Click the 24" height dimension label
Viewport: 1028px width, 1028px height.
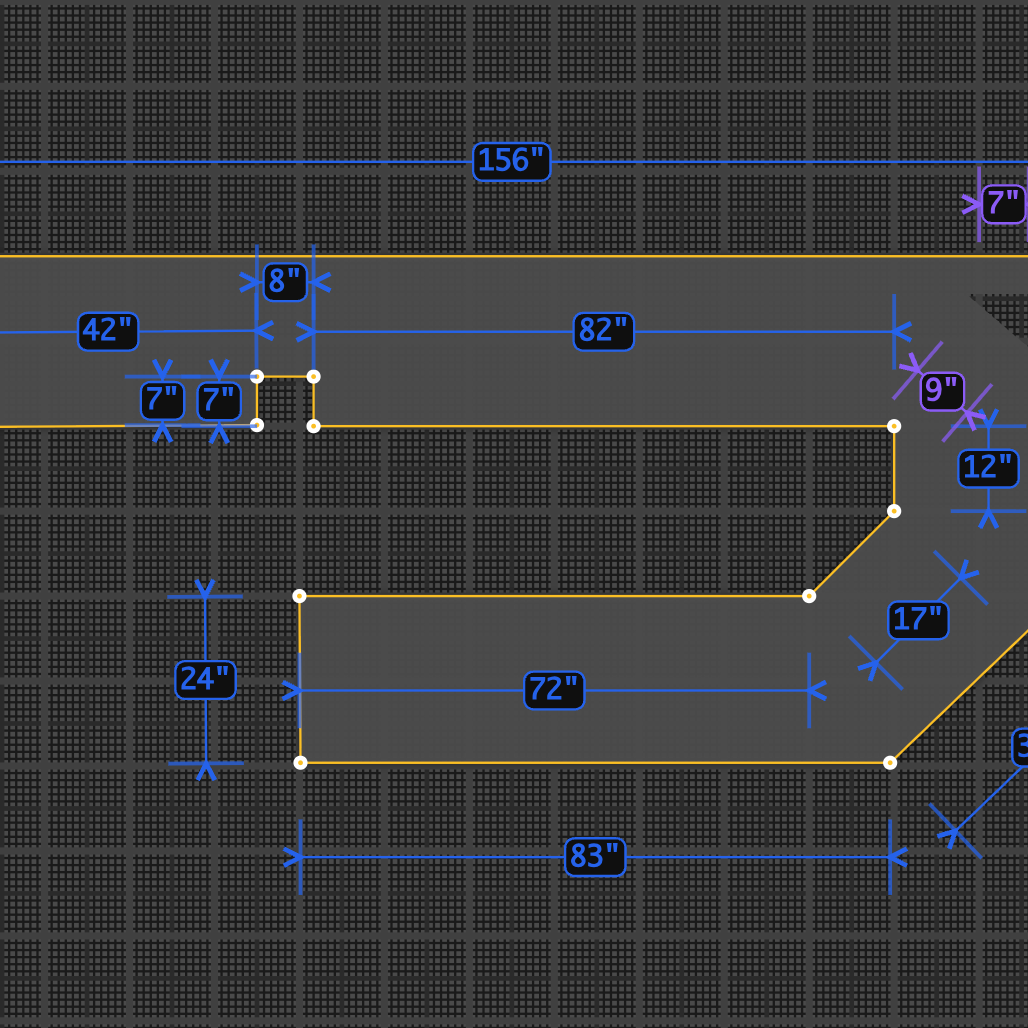(x=205, y=679)
